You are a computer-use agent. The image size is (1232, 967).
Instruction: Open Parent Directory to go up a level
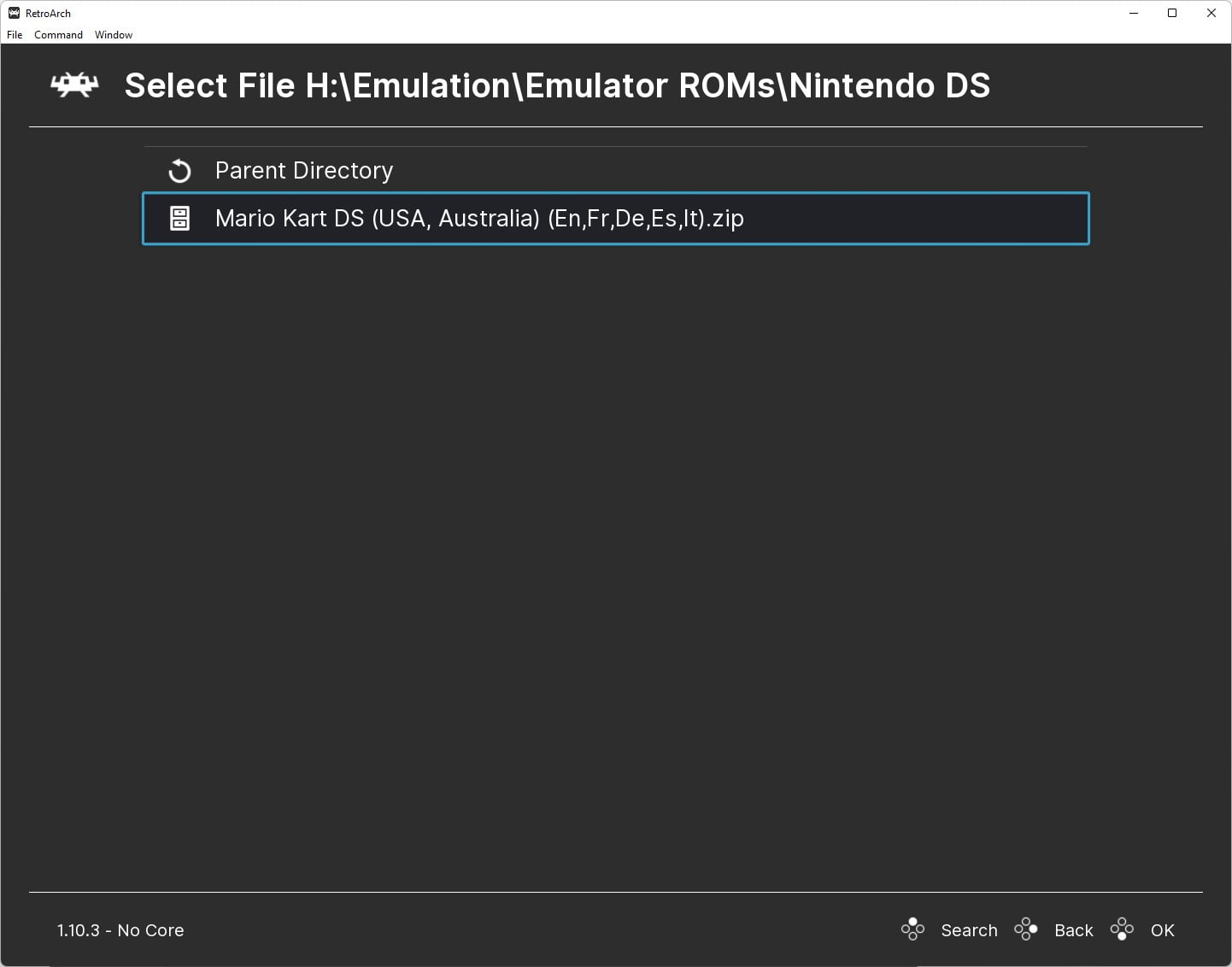click(303, 170)
